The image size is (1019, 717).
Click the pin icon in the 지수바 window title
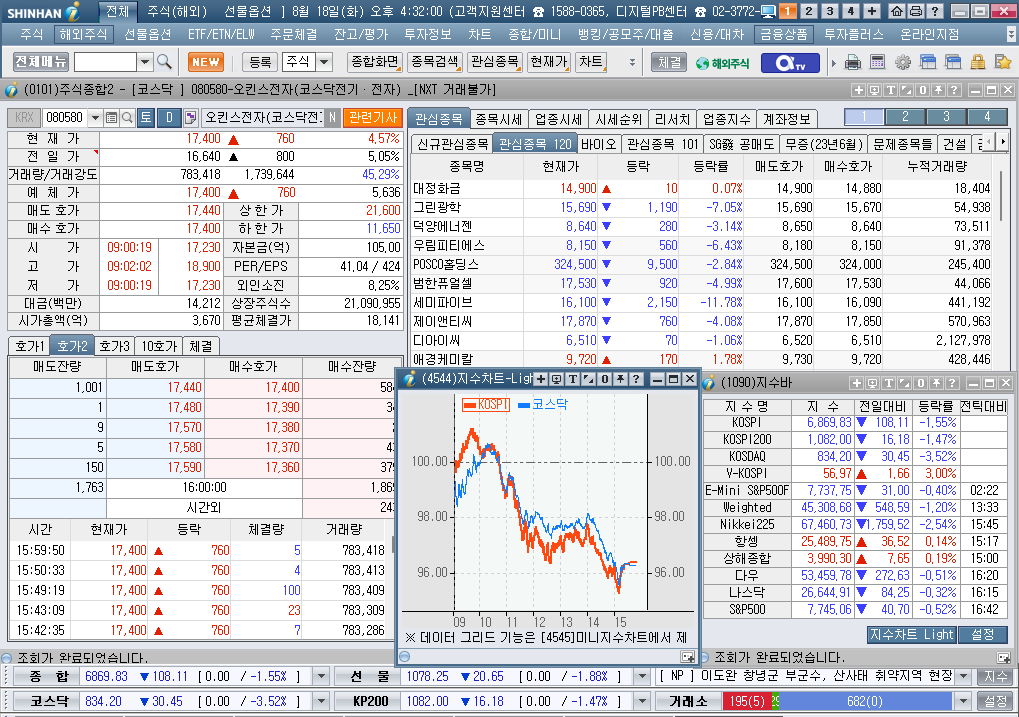coord(936,384)
